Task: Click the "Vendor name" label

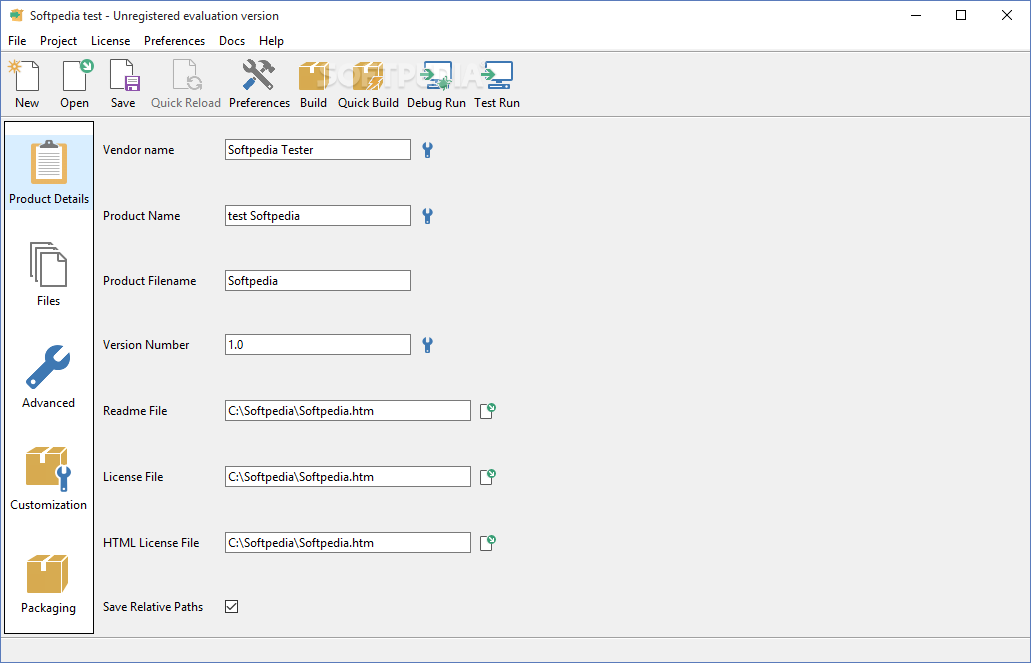Action: (x=139, y=150)
